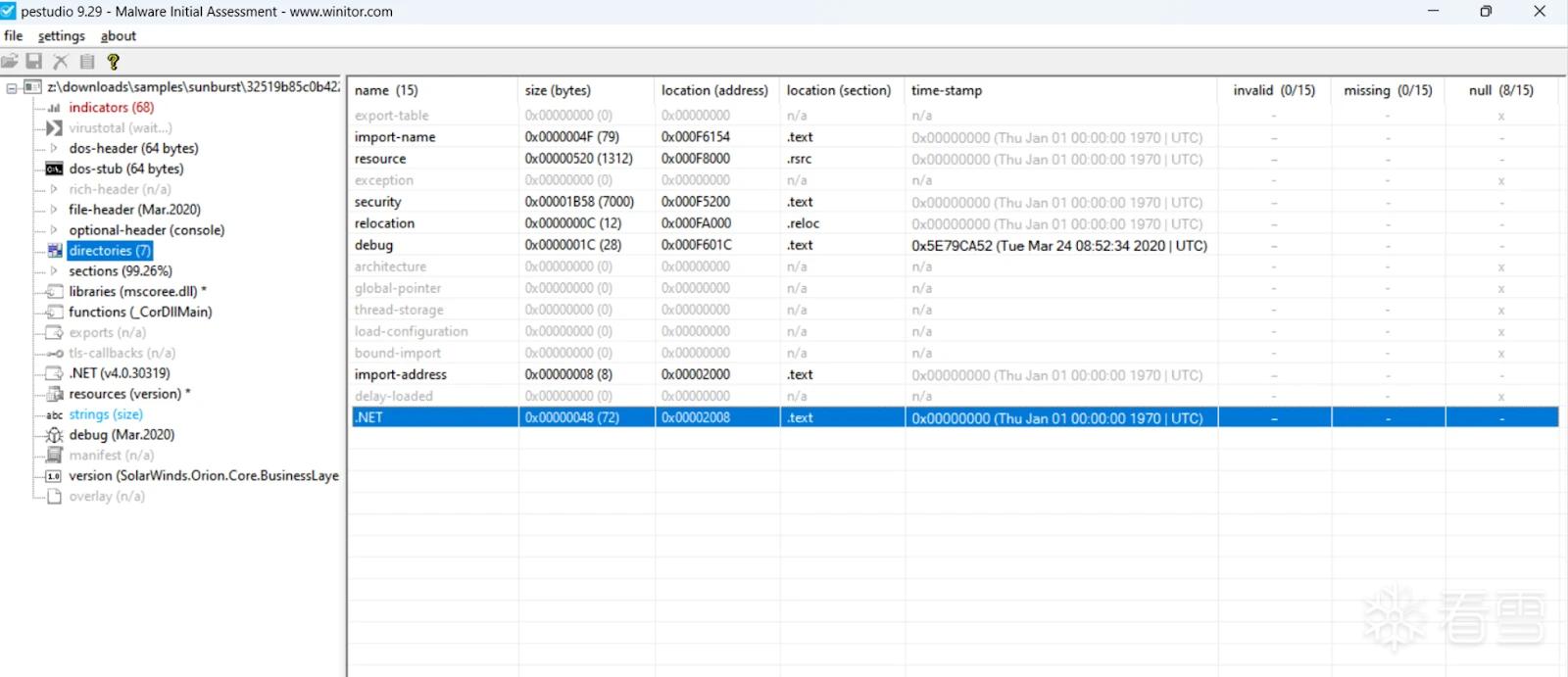Screen dimensions: 1568x677
Task: Click the dos-stub console icon
Action: 54,169
